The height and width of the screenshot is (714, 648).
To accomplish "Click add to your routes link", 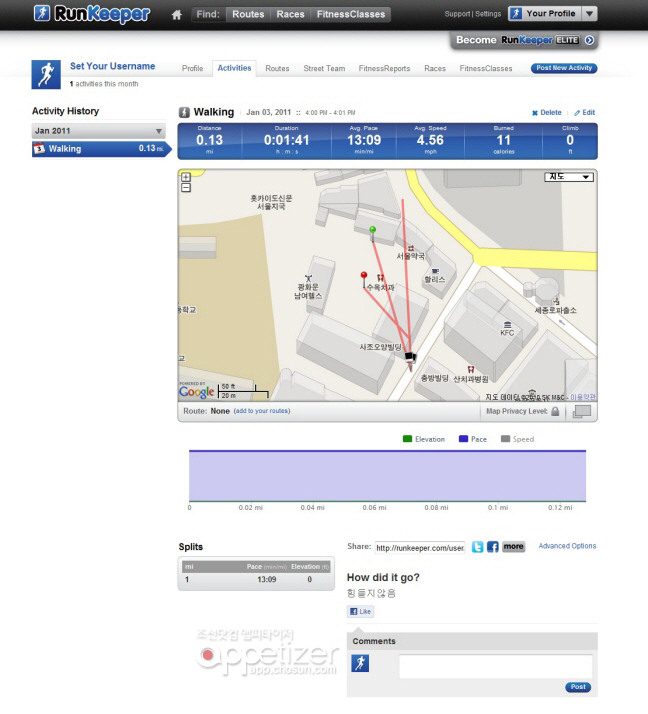I will coord(262,411).
